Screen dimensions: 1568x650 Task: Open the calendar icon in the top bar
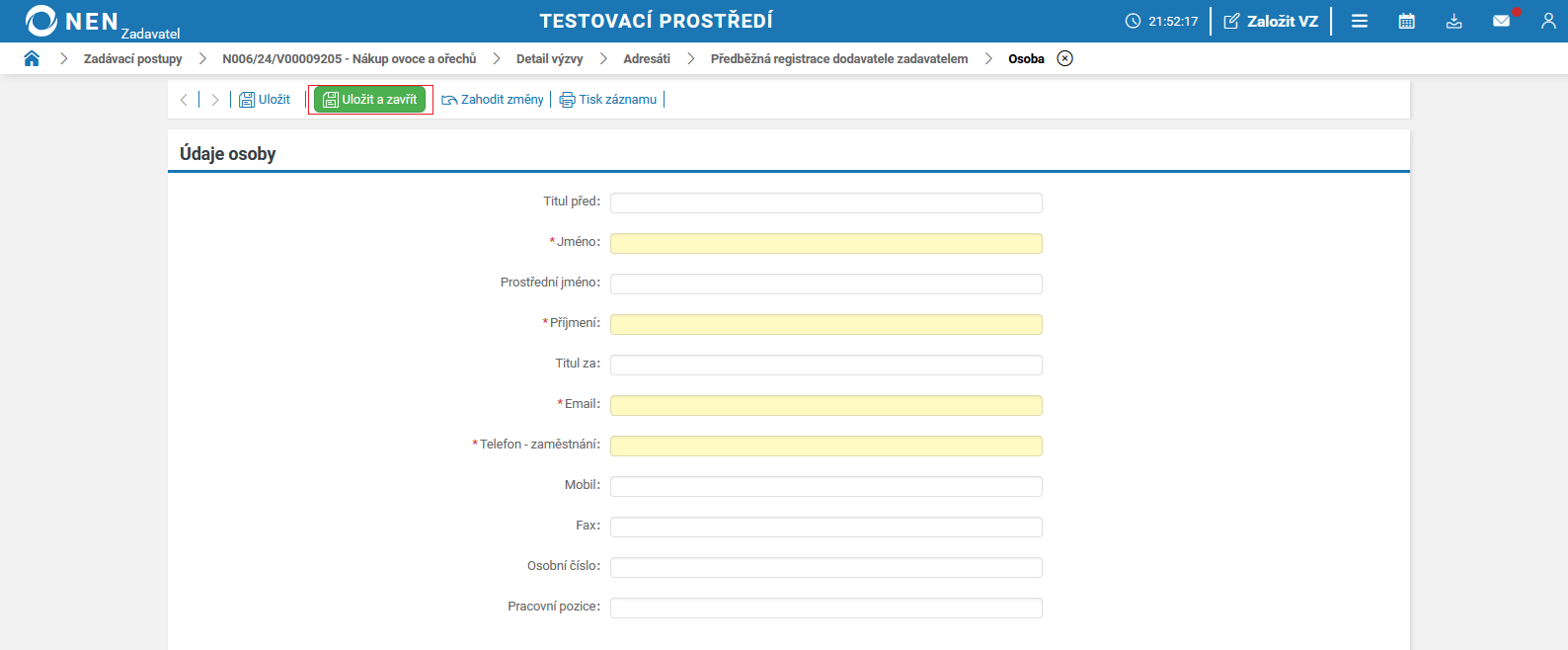tap(1406, 20)
